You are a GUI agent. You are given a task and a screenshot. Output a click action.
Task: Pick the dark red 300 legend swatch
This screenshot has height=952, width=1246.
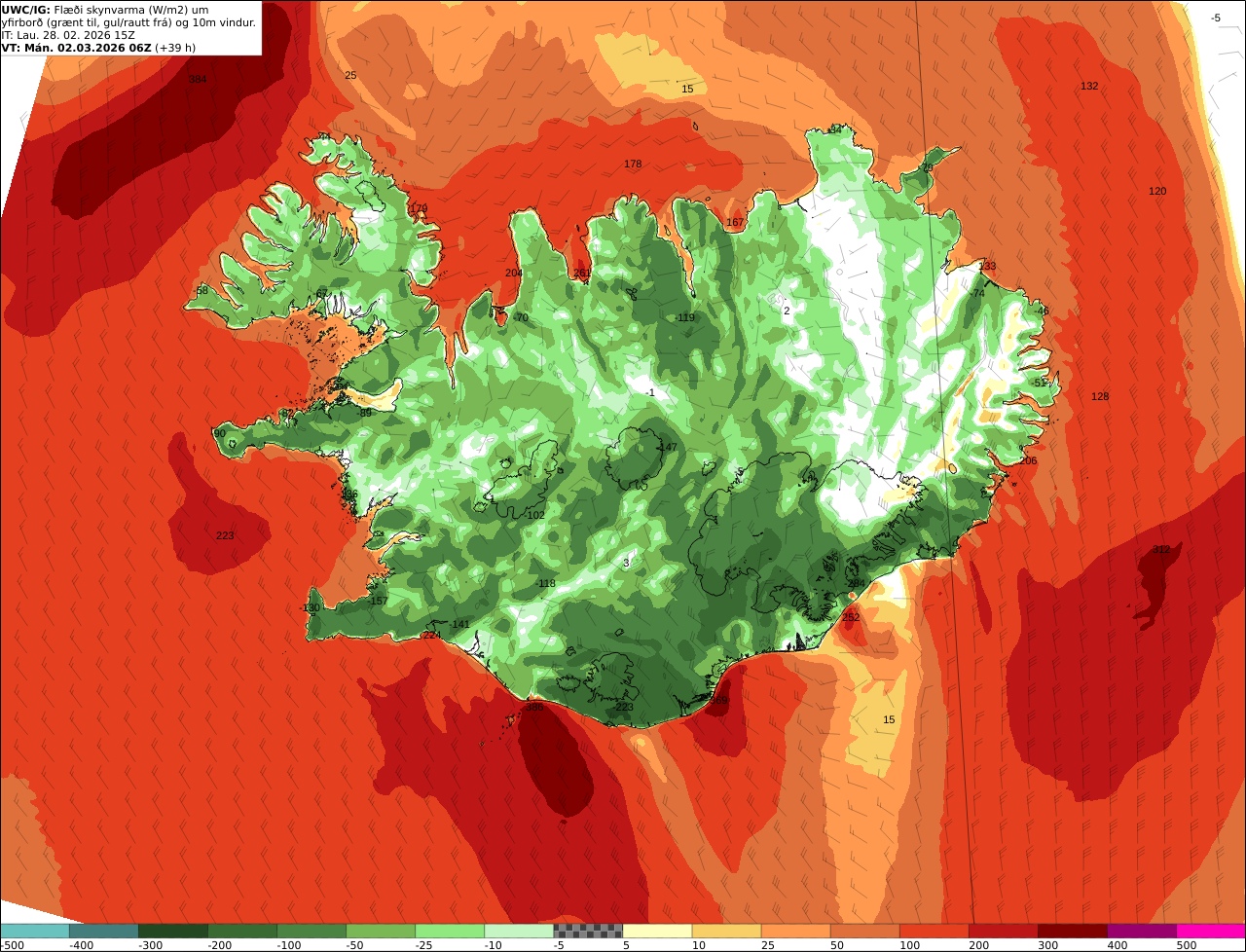coord(1072,930)
